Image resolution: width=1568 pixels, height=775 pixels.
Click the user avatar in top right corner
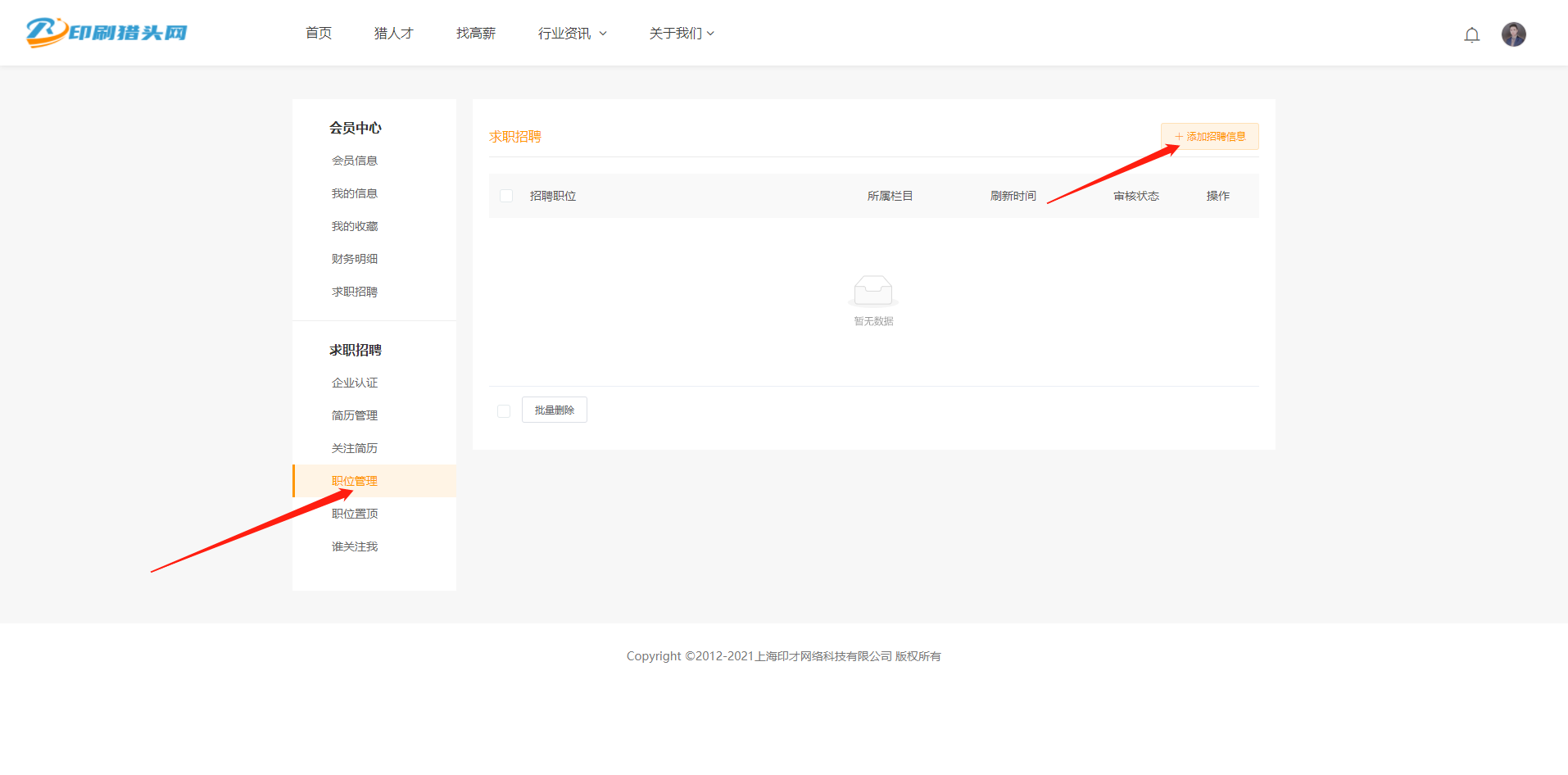point(1513,34)
